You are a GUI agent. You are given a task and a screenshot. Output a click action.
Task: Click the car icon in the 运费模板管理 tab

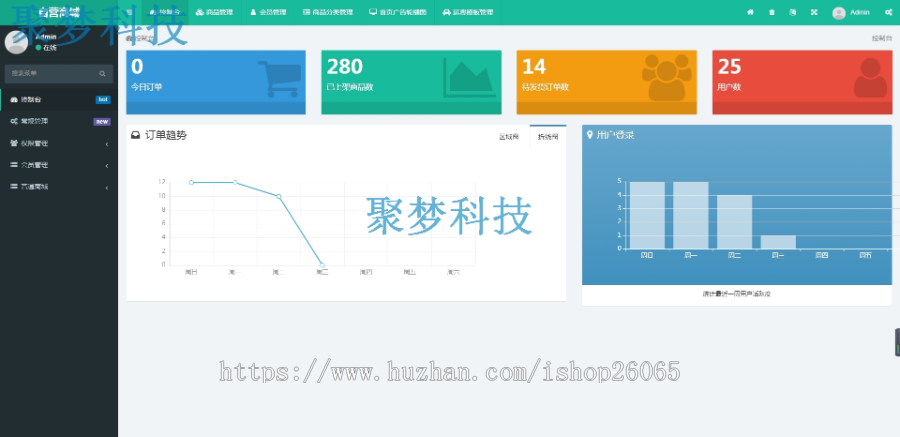446,12
